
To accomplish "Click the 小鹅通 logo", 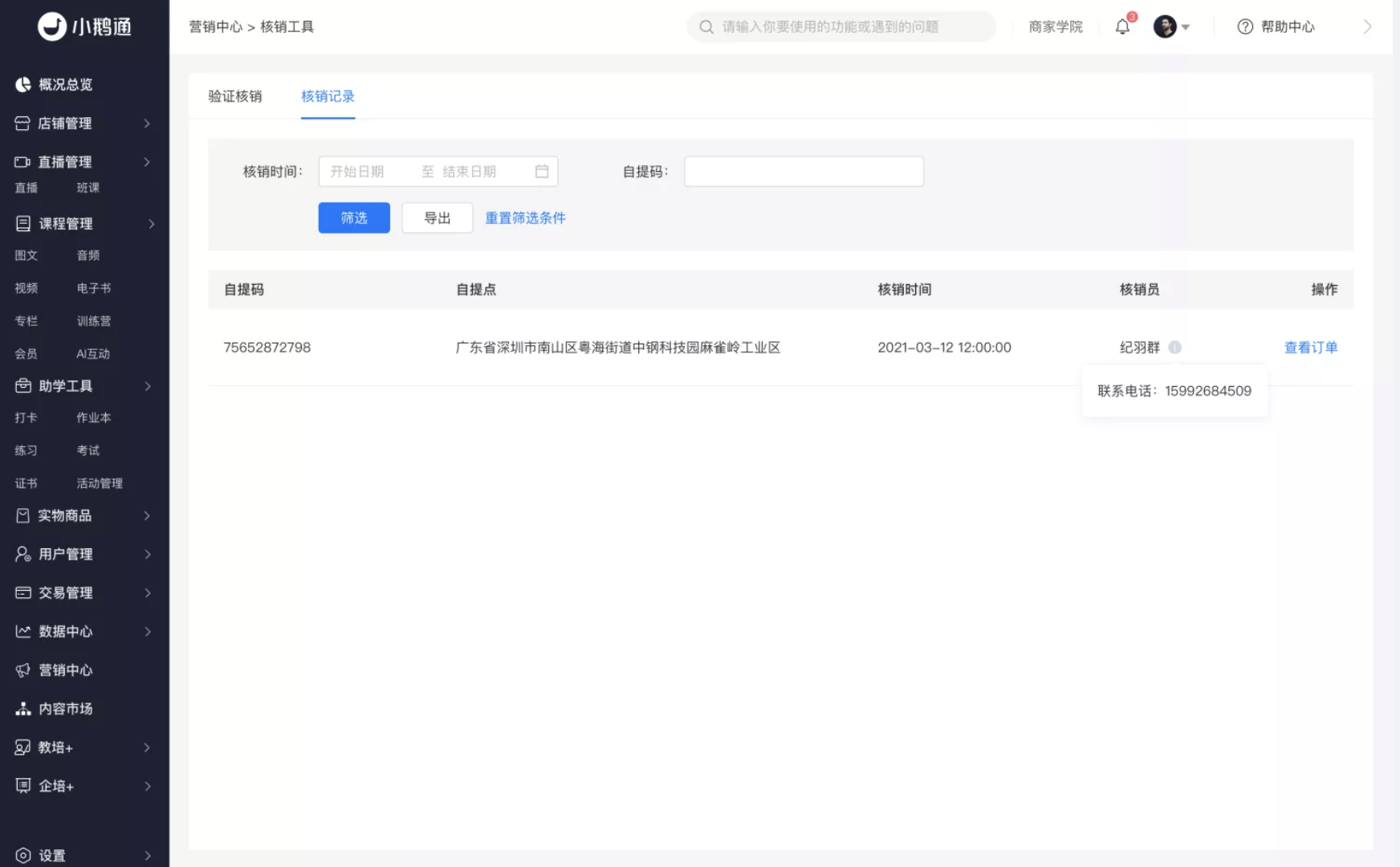I will [x=84, y=26].
